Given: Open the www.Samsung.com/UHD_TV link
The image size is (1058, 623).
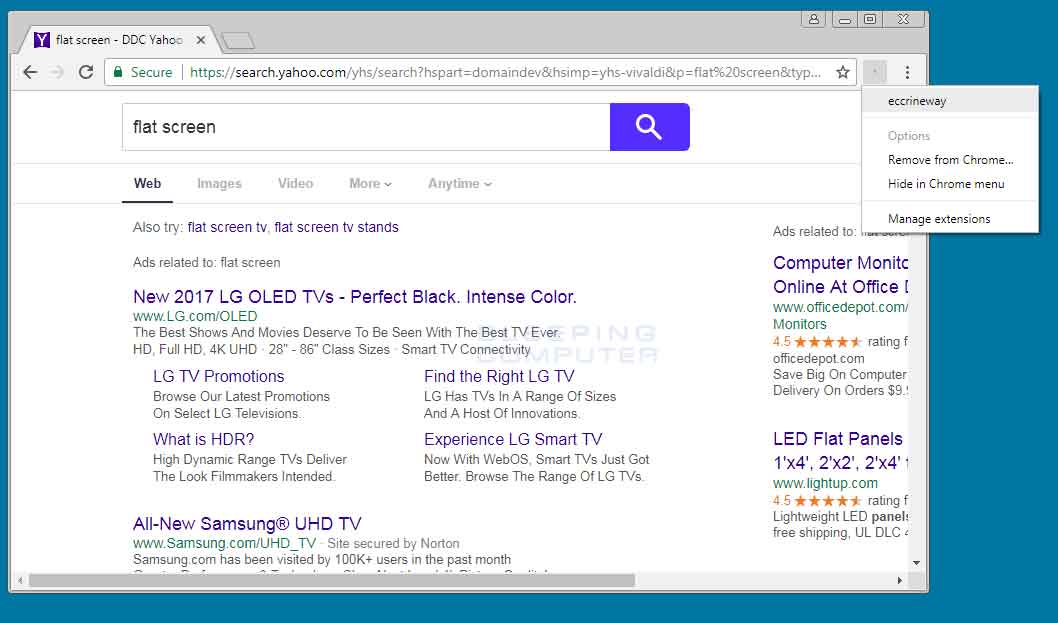Looking at the screenshot, I should tap(224, 543).
